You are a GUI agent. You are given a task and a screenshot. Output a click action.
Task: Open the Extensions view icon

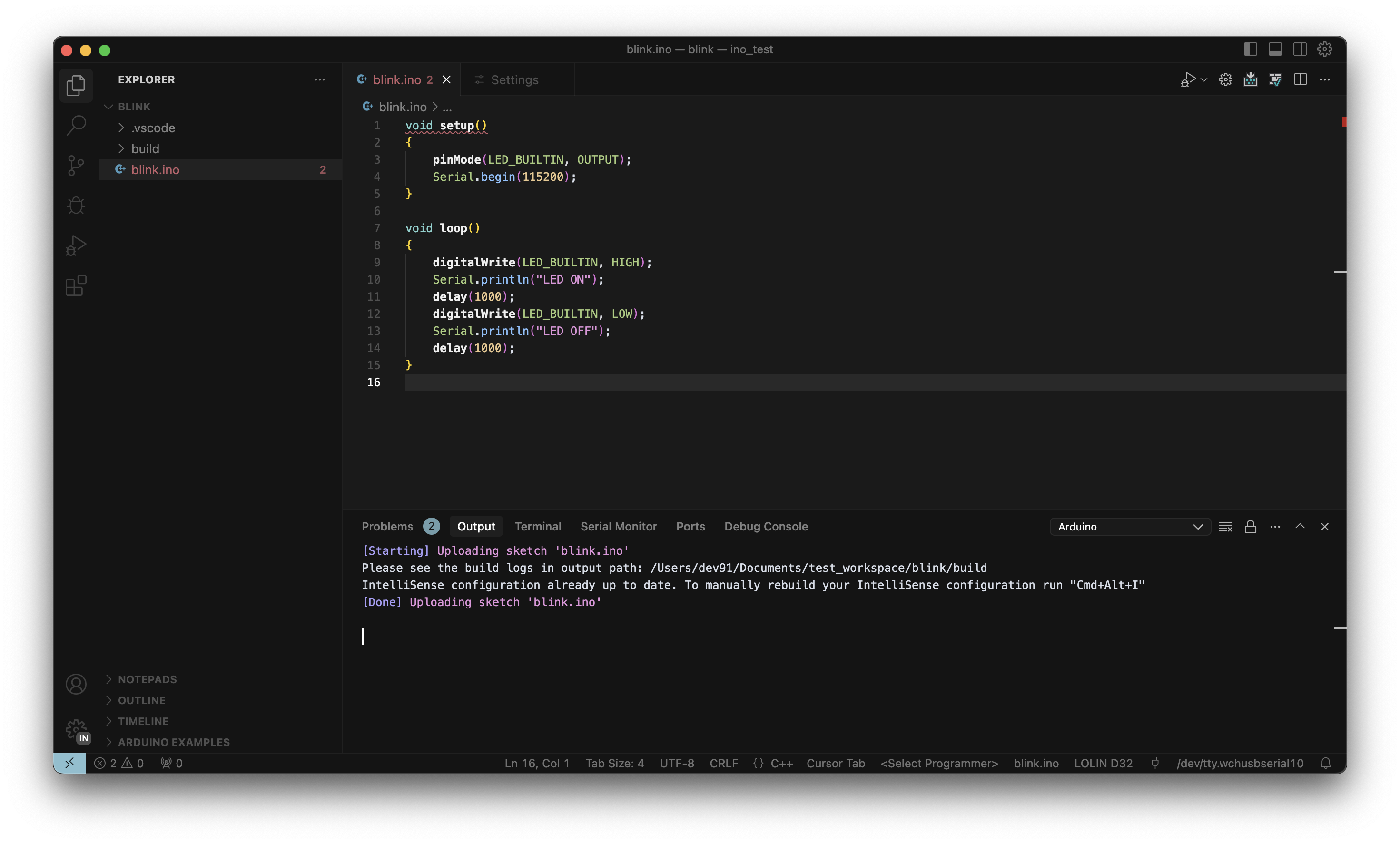coord(76,285)
